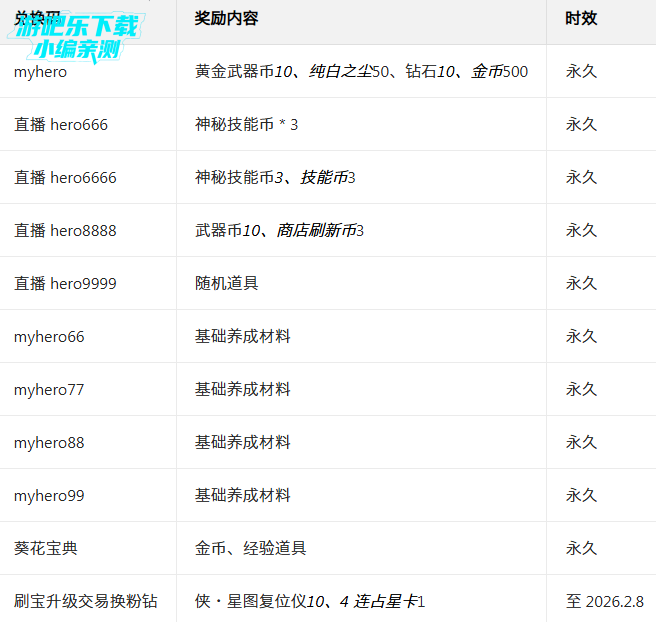This screenshot has width=656, height=622.
Task: Select the myhero code in the first row
Action: [x=41, y=72]
